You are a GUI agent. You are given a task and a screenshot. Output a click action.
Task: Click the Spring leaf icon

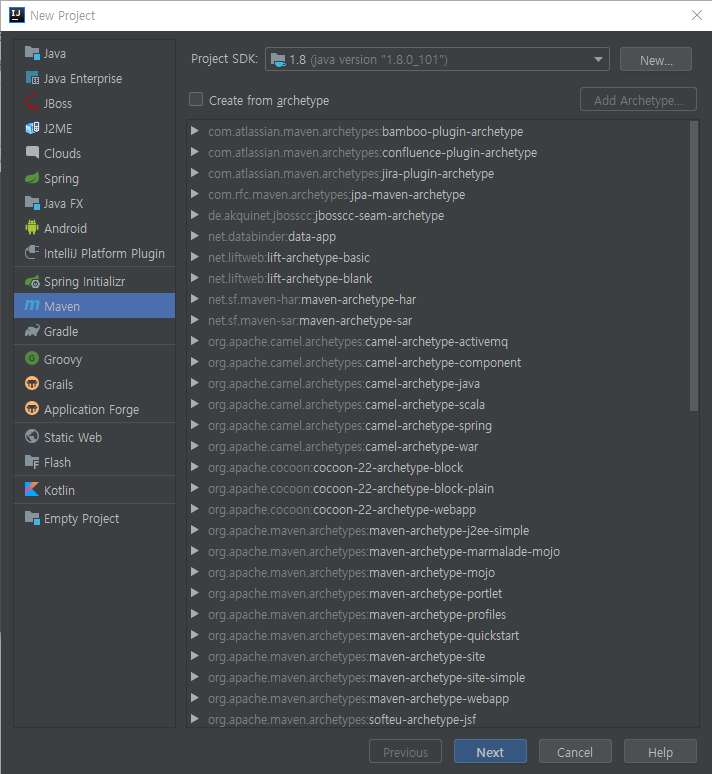pyautogui.click(x=32, y=178)
